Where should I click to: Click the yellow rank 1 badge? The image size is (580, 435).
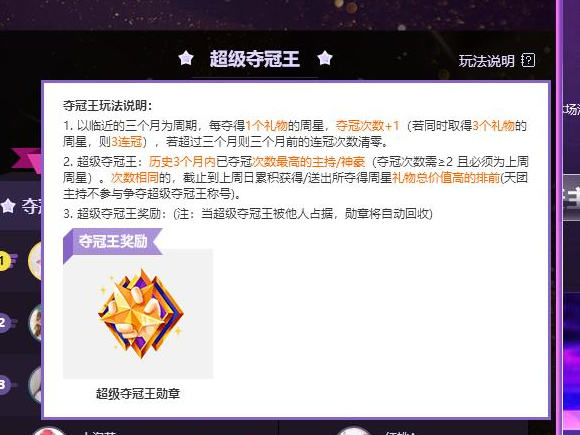[4, 261]
